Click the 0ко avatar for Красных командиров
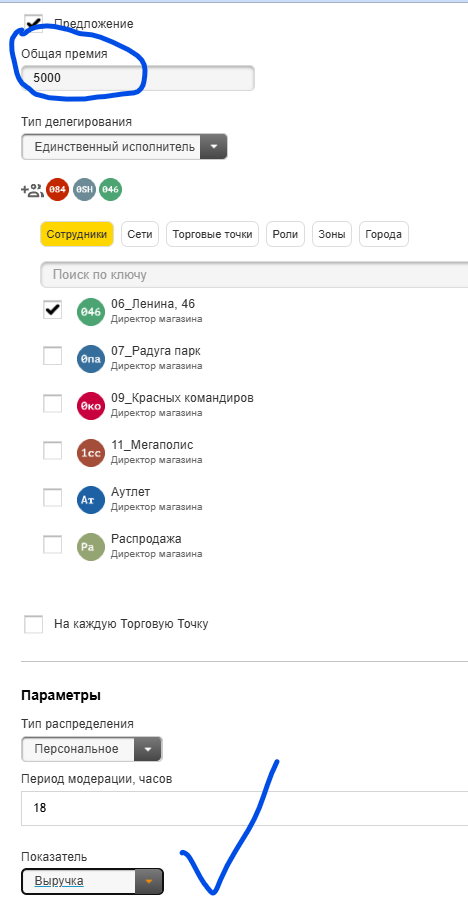468x921 pixels. click(91, 405)
